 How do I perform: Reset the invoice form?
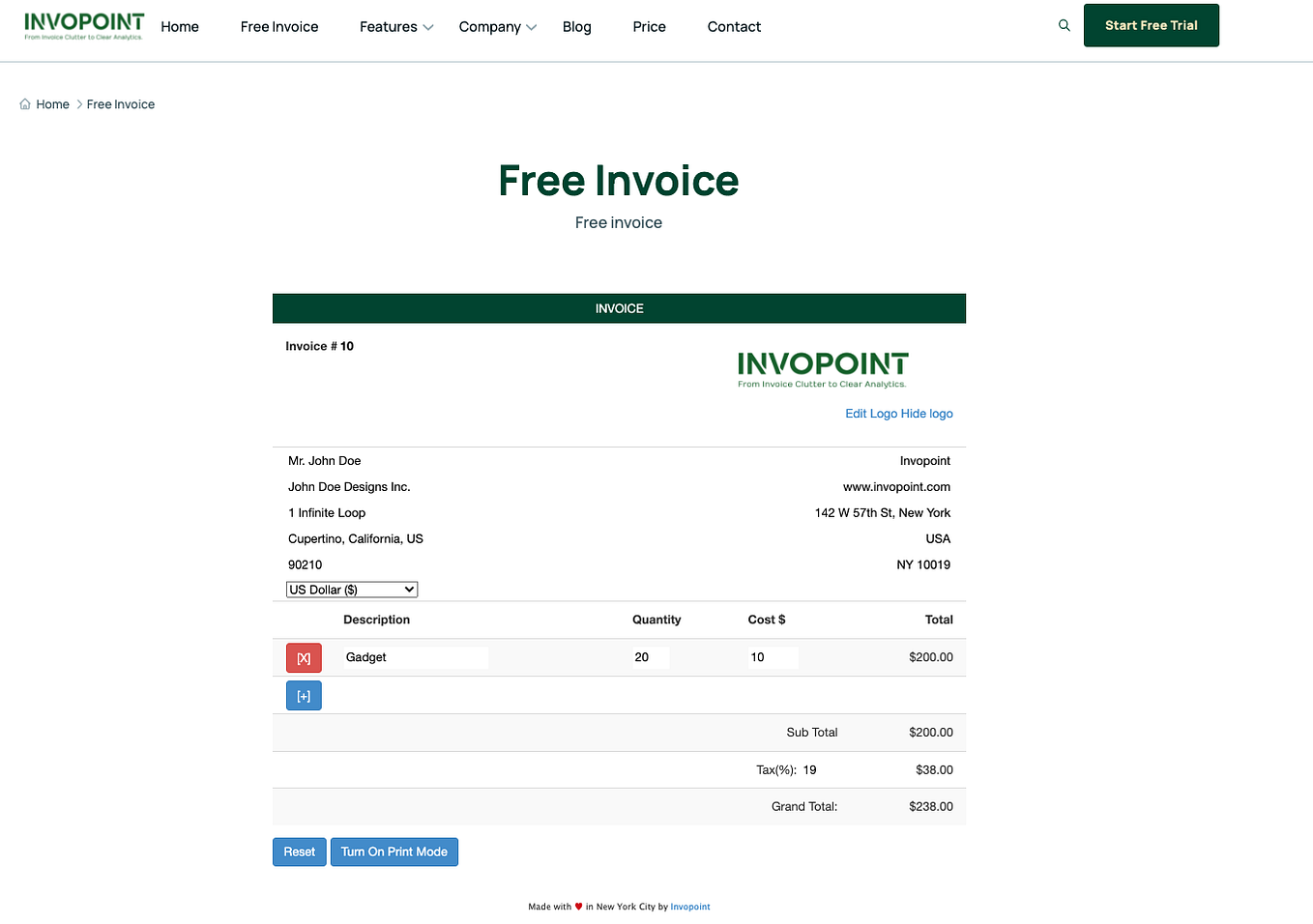299,852
